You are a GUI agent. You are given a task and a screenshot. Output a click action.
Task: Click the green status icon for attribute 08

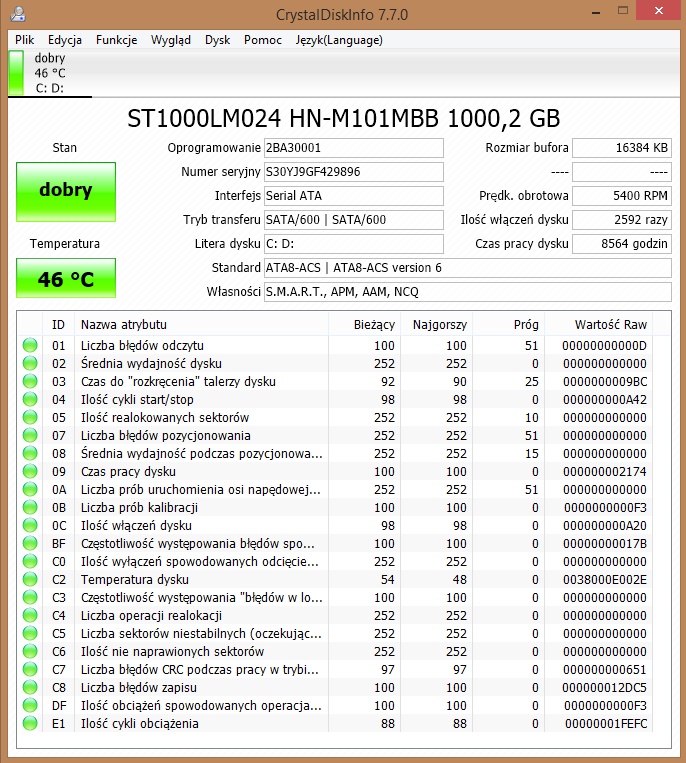pyautogui.click(x=30, y=454)
